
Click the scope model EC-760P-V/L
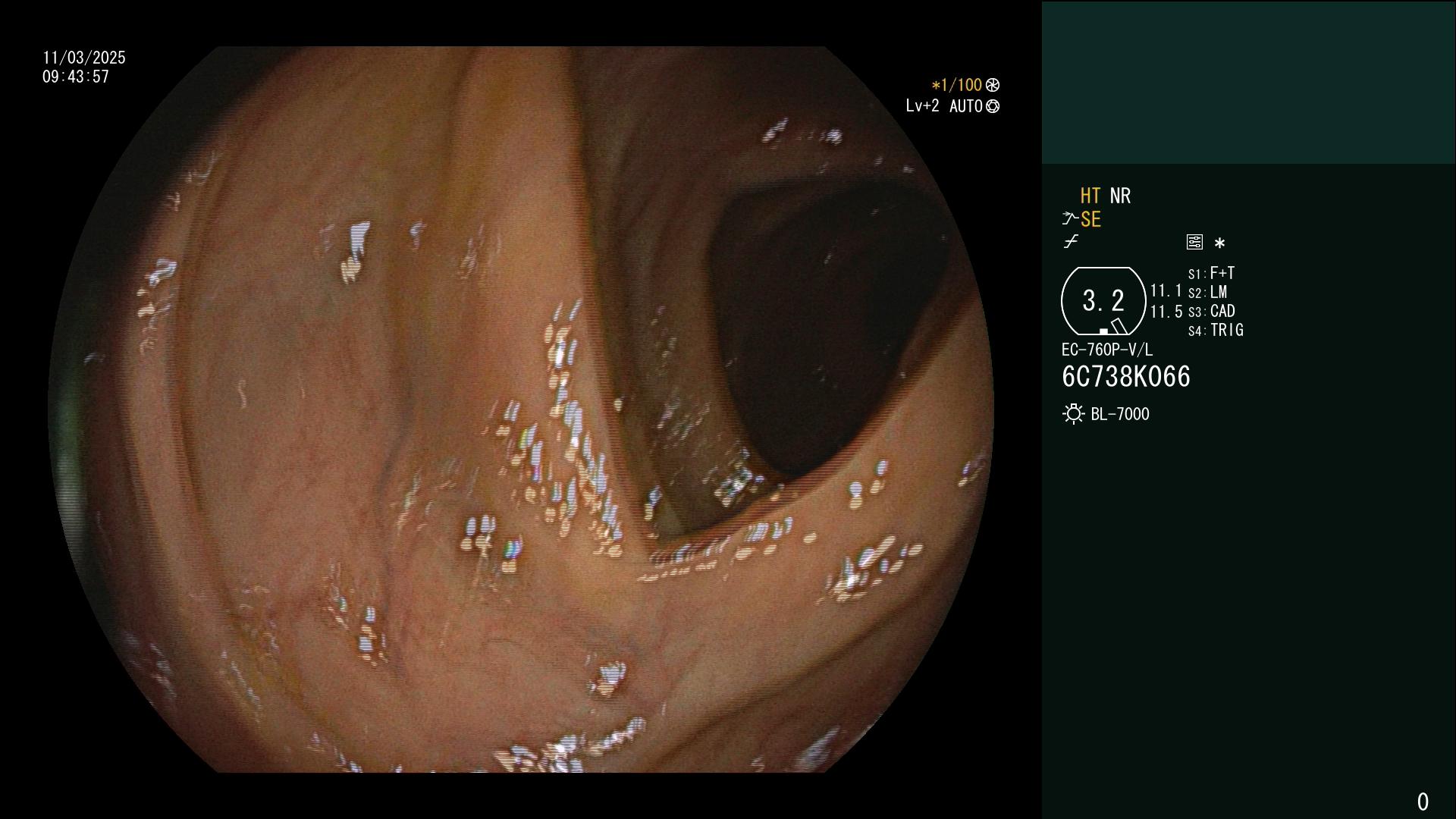tap(1107, 350)
